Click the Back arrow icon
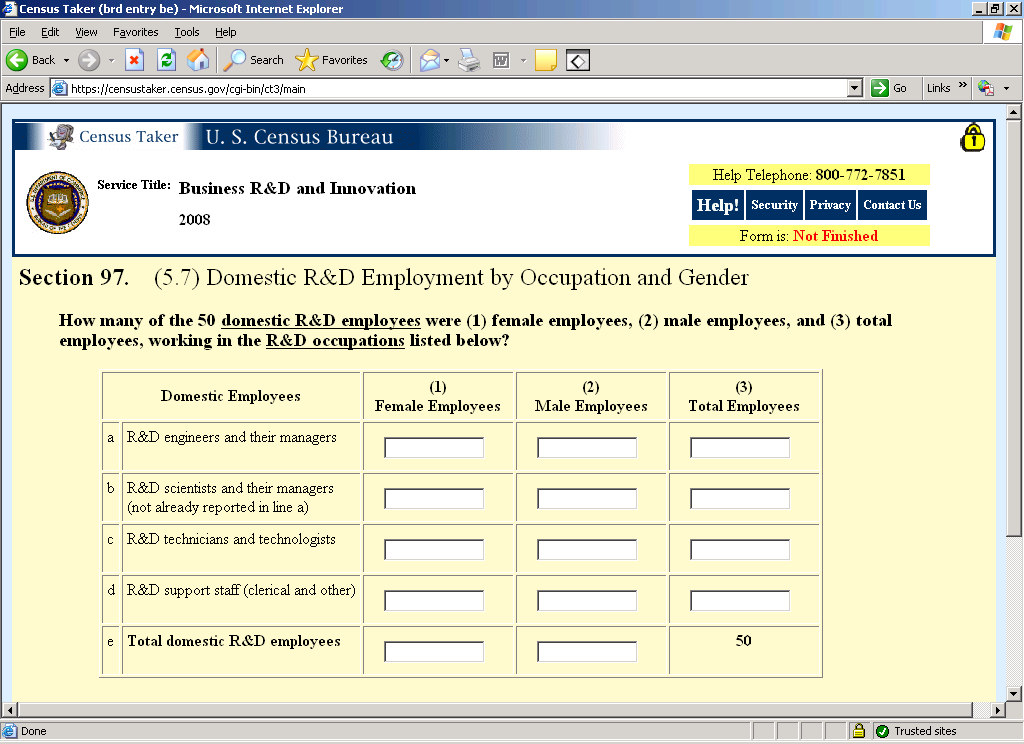The image size is (1024, 744). 17,60
